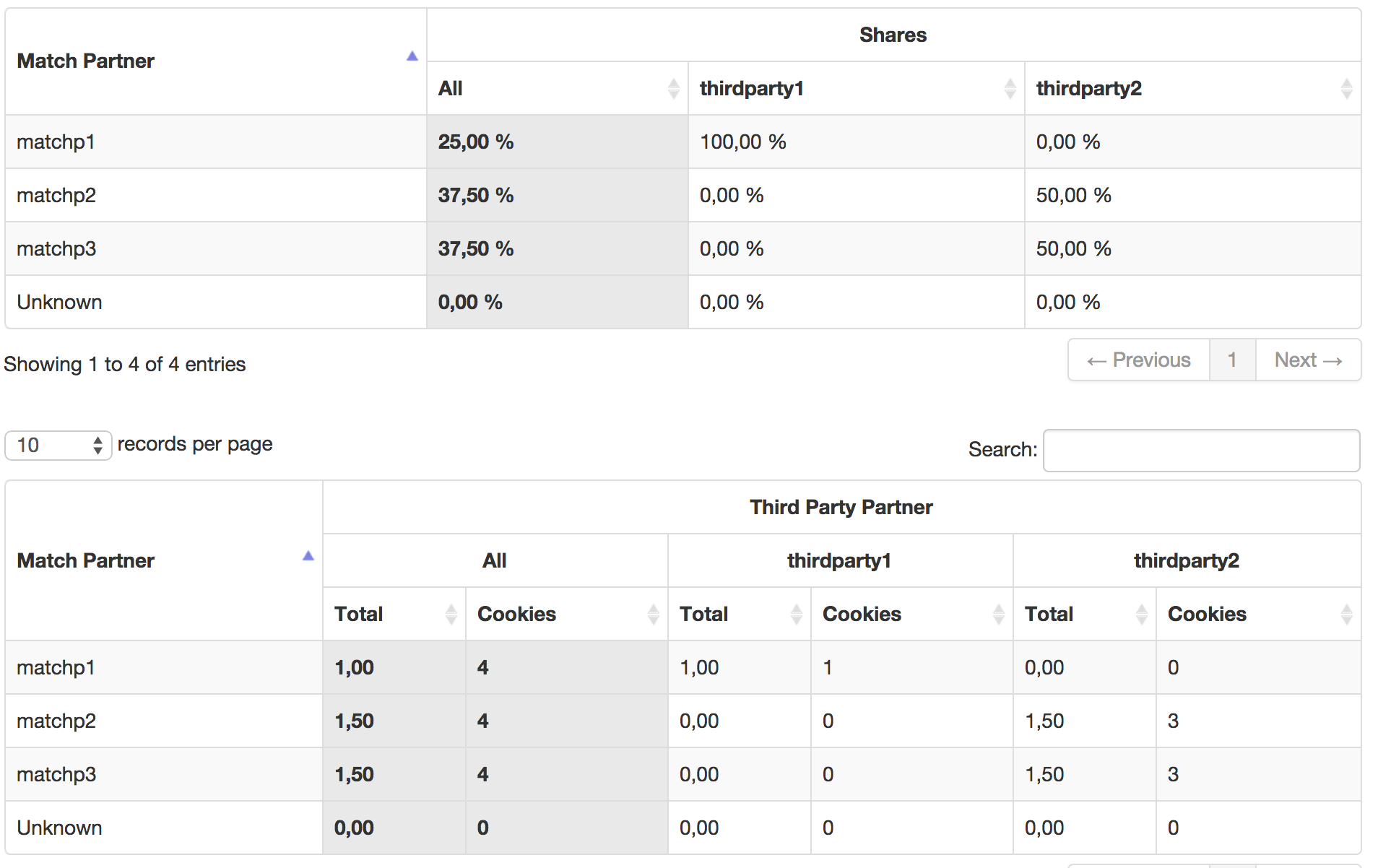Click Unknown All Total 0,00 cell
Screen dimensions: 1378x868
394,828
